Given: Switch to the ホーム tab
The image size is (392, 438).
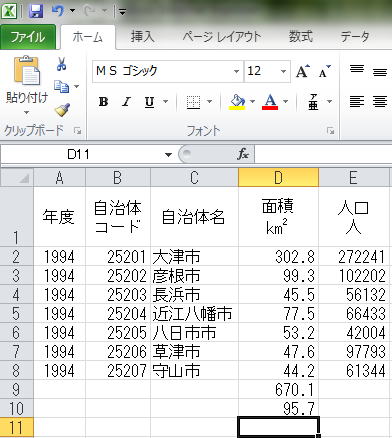Looking at the screenshot, I should tap(88, 37).
